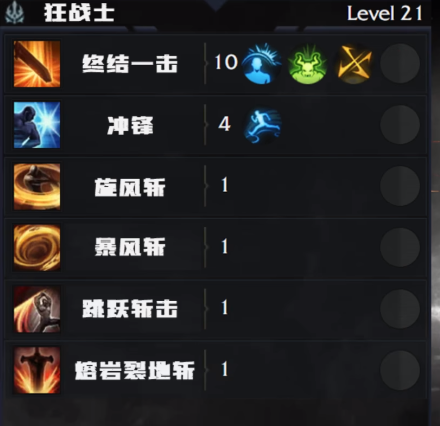
Task: Click the Level 21 label
Action: click(x=385, y=14)
